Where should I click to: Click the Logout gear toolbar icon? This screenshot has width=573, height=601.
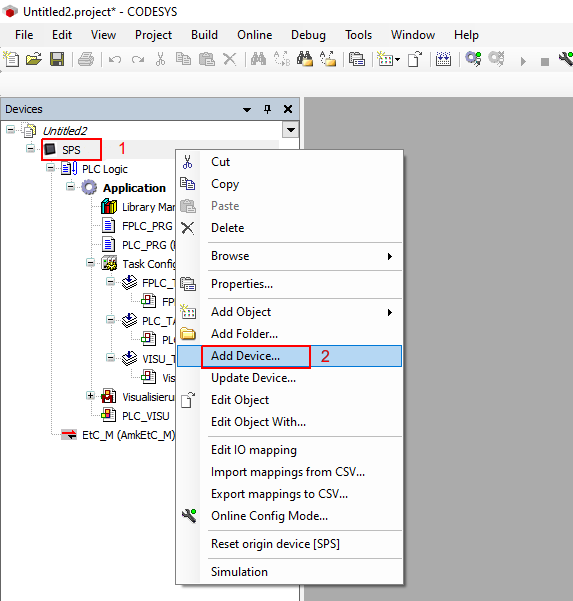point(496,59)
